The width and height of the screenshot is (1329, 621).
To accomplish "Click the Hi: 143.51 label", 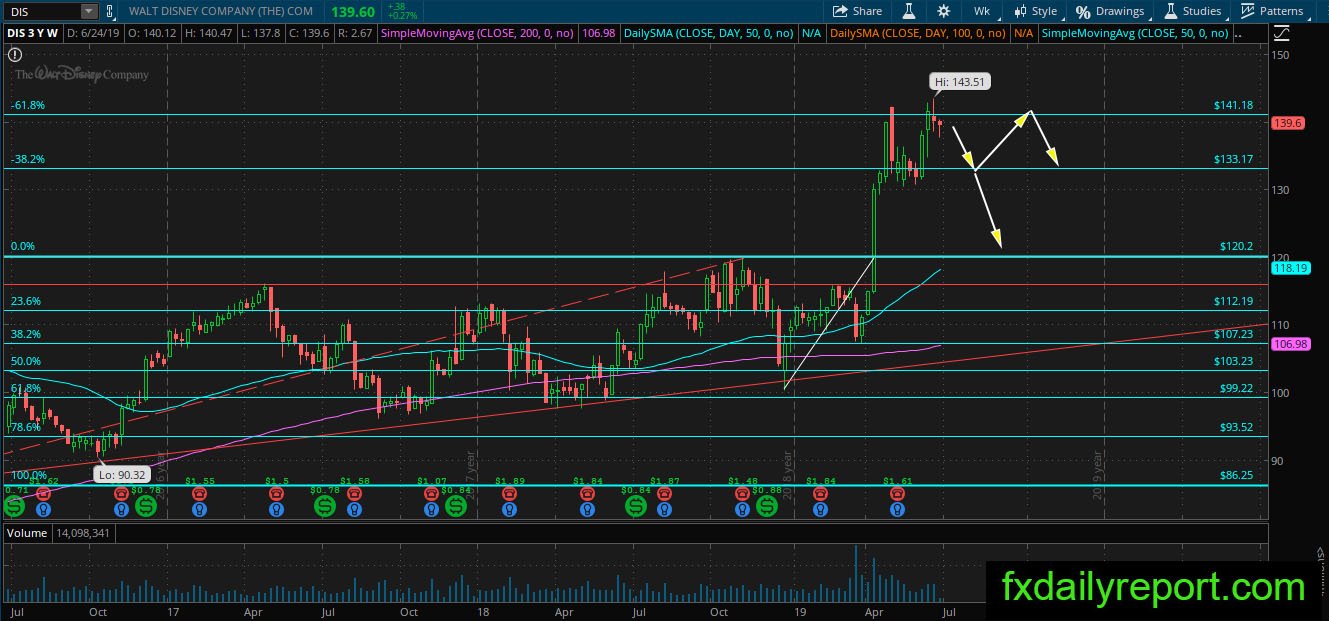I will point(961,82).
